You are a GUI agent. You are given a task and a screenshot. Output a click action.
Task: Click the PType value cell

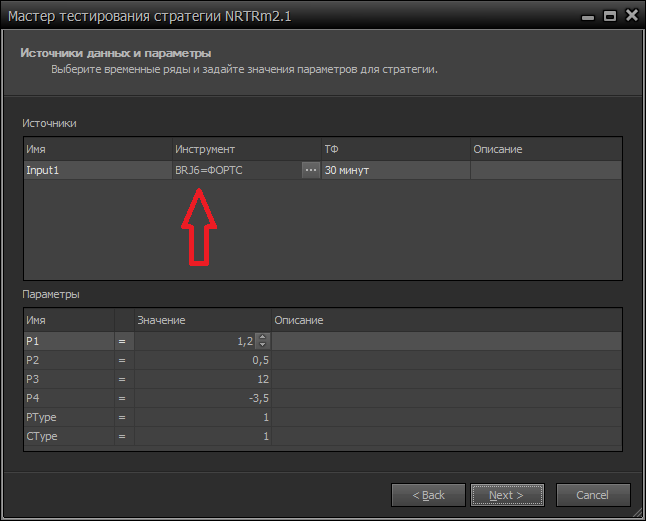(202, 418)
